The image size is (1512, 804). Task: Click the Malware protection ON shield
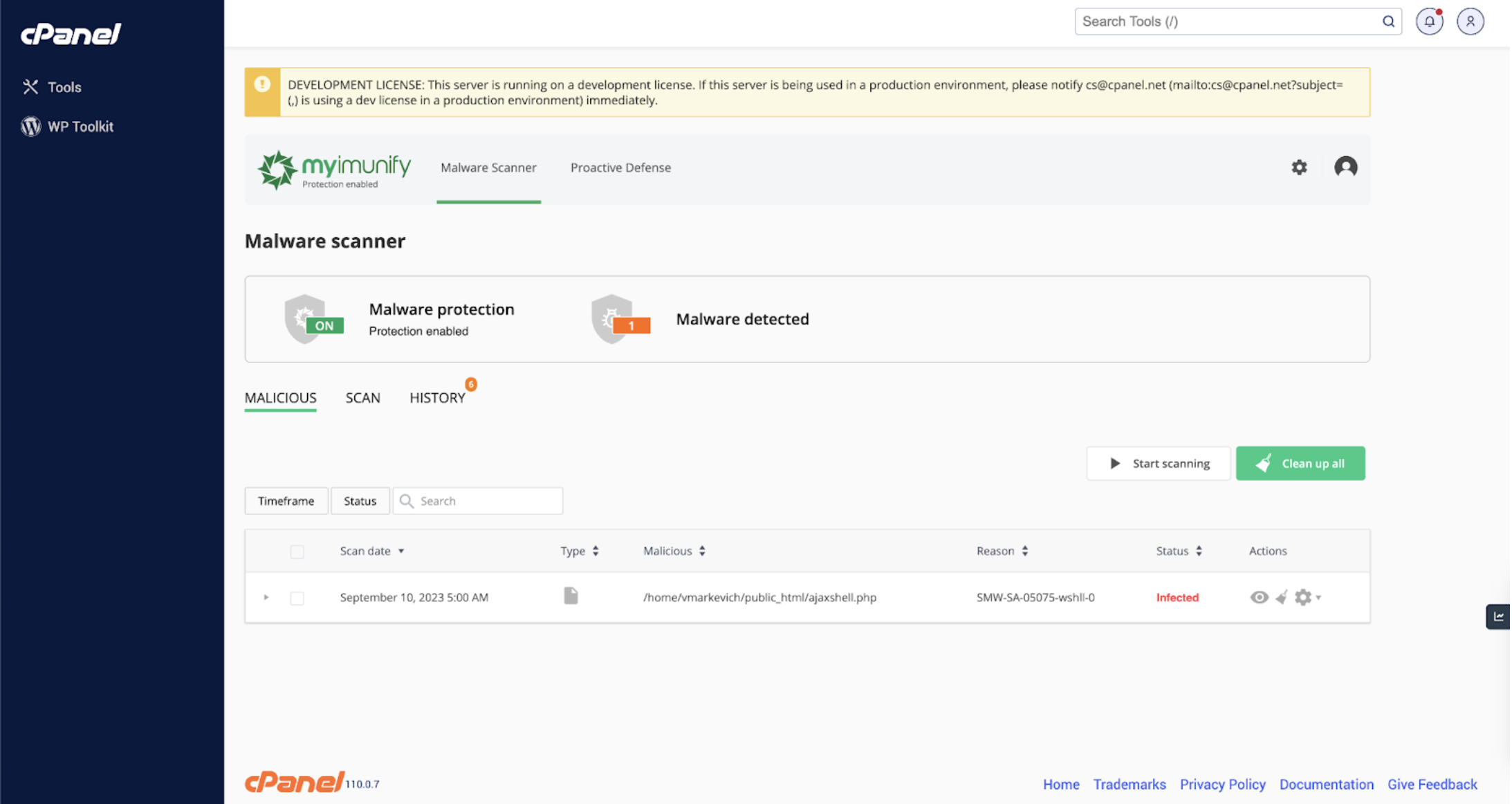click(313, 319)
